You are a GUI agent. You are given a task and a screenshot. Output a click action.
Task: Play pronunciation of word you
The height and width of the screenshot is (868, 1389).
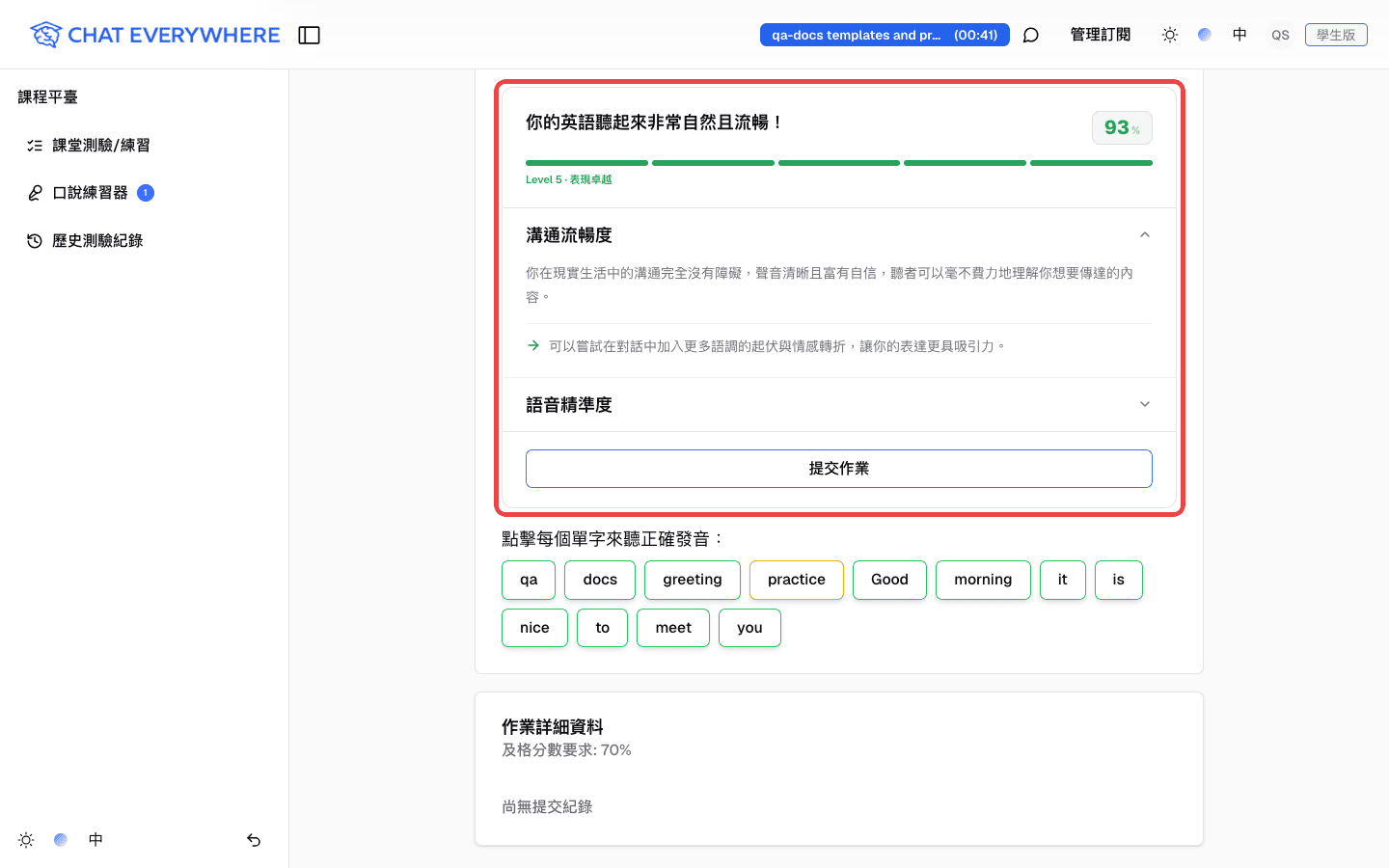click(749, 628)
